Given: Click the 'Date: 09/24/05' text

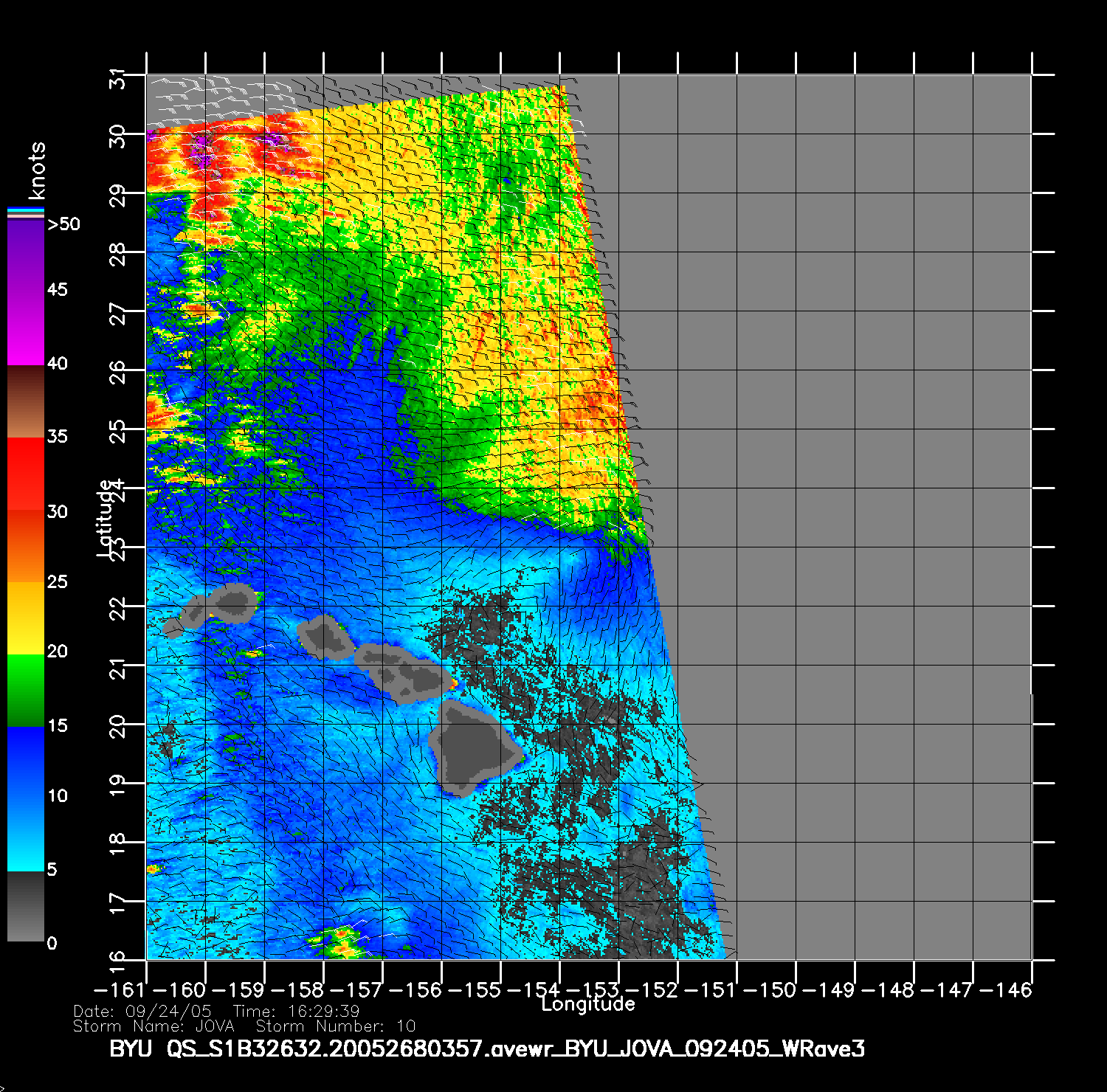Looking at the screenshot, I should point(142,1011).
